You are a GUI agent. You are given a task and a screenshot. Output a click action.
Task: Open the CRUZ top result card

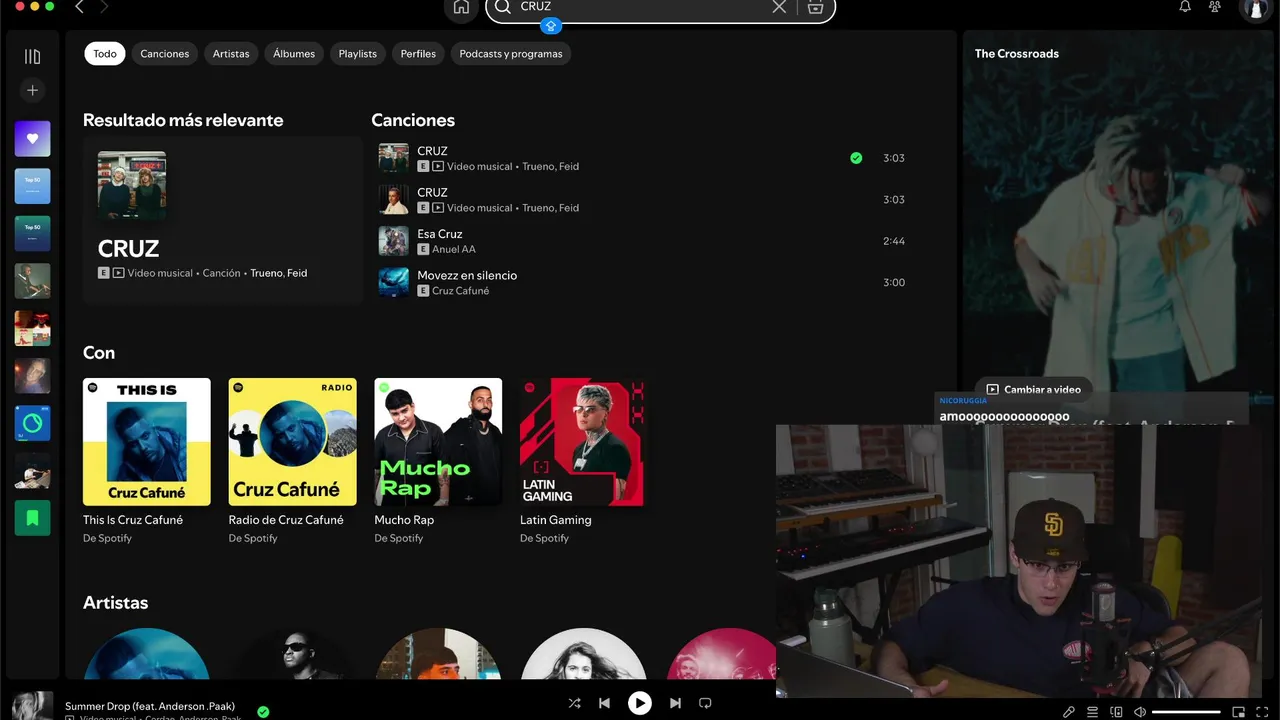click(222, 220)
